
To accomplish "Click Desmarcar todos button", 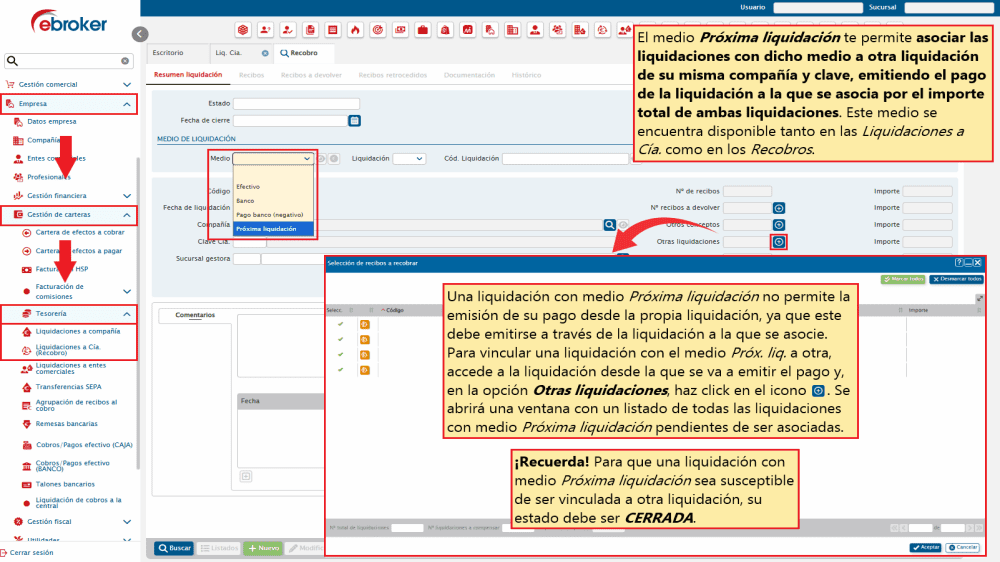I will [956, 279].
